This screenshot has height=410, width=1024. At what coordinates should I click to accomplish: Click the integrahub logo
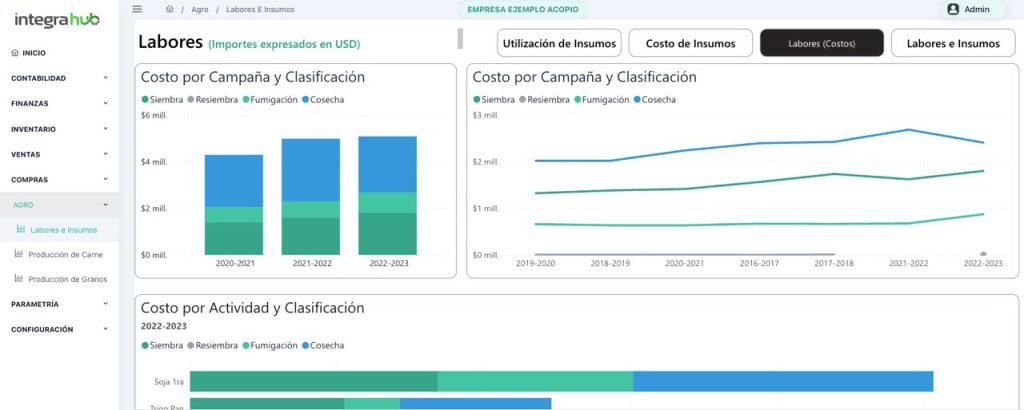coord(57,18)
